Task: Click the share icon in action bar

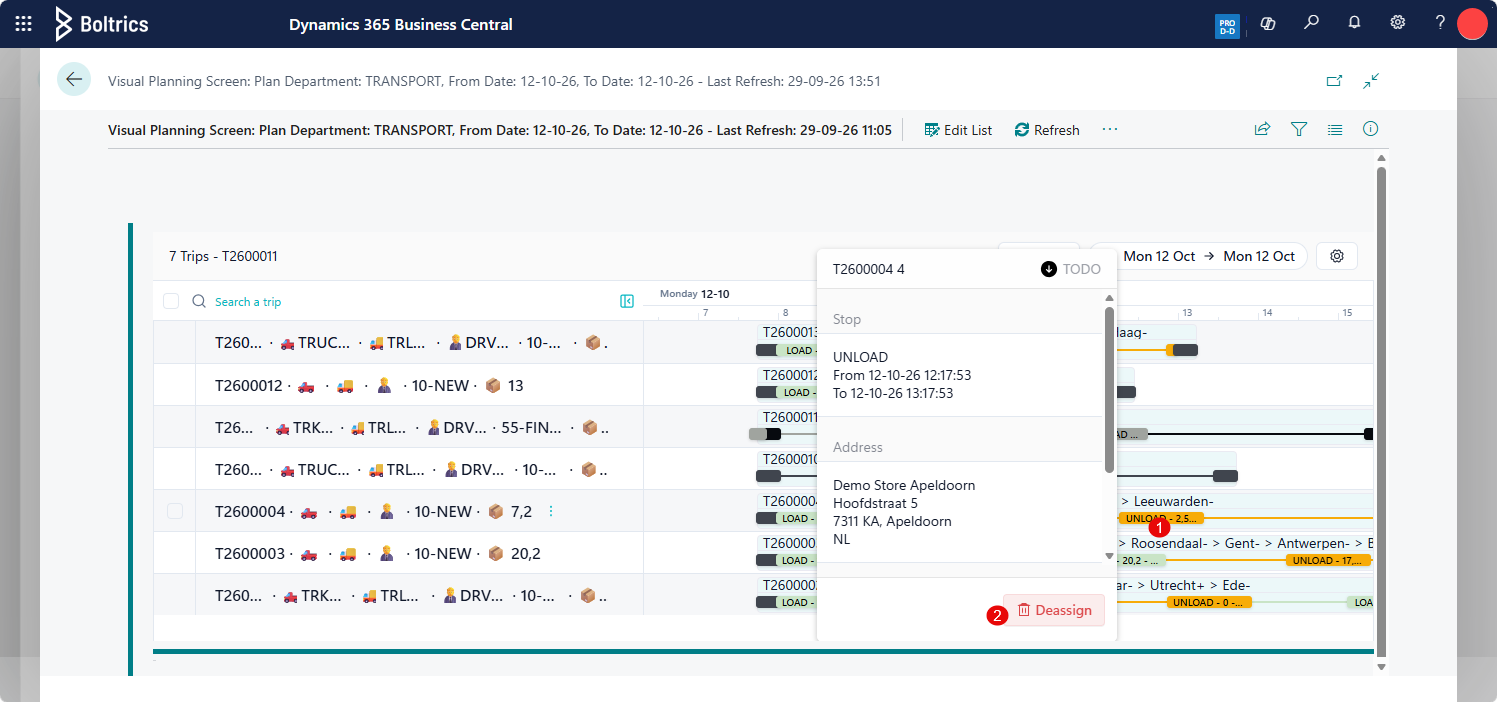Action: pos(1263,129)
